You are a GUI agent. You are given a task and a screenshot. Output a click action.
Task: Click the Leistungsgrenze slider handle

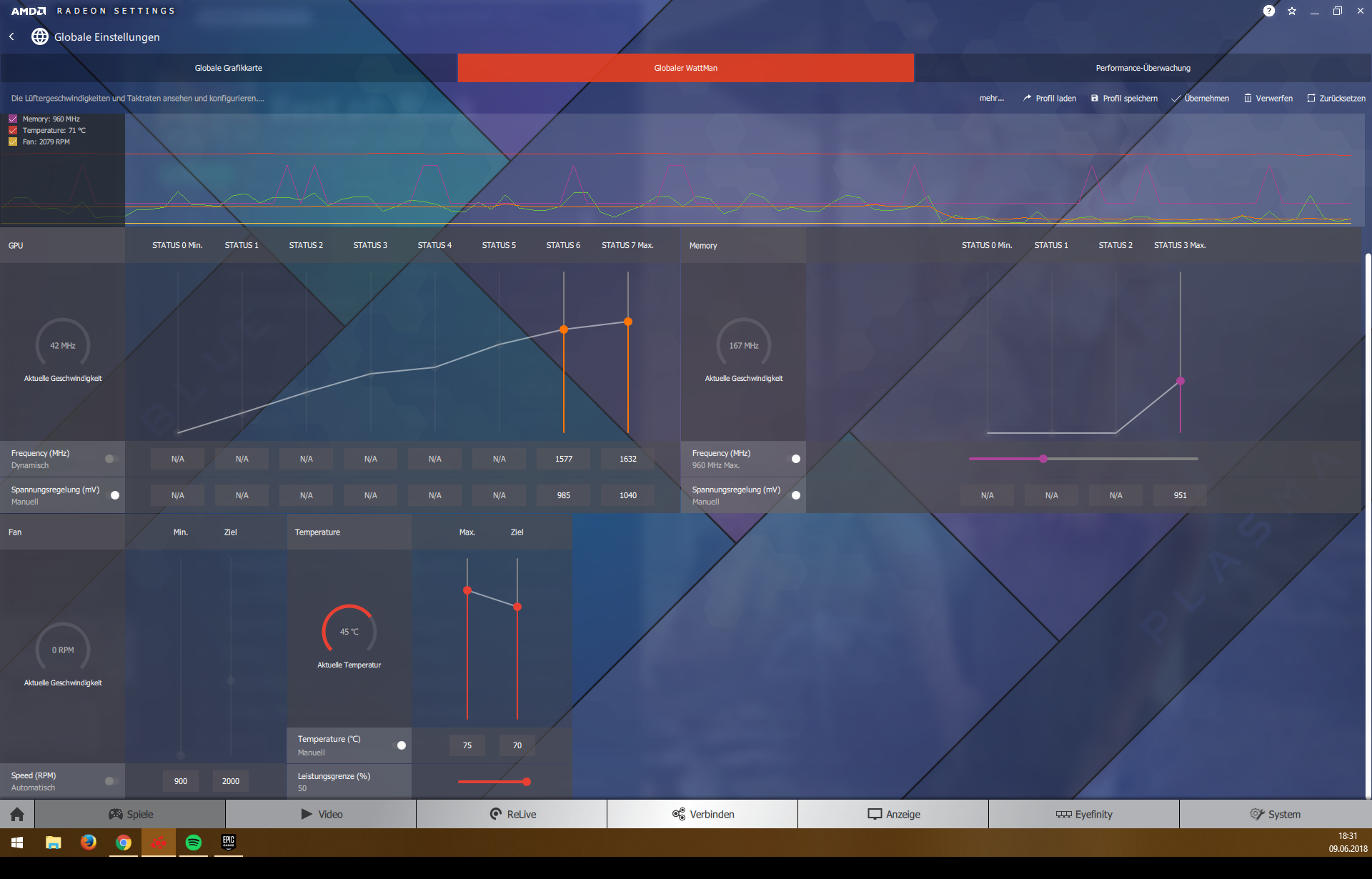coord(527,782)
